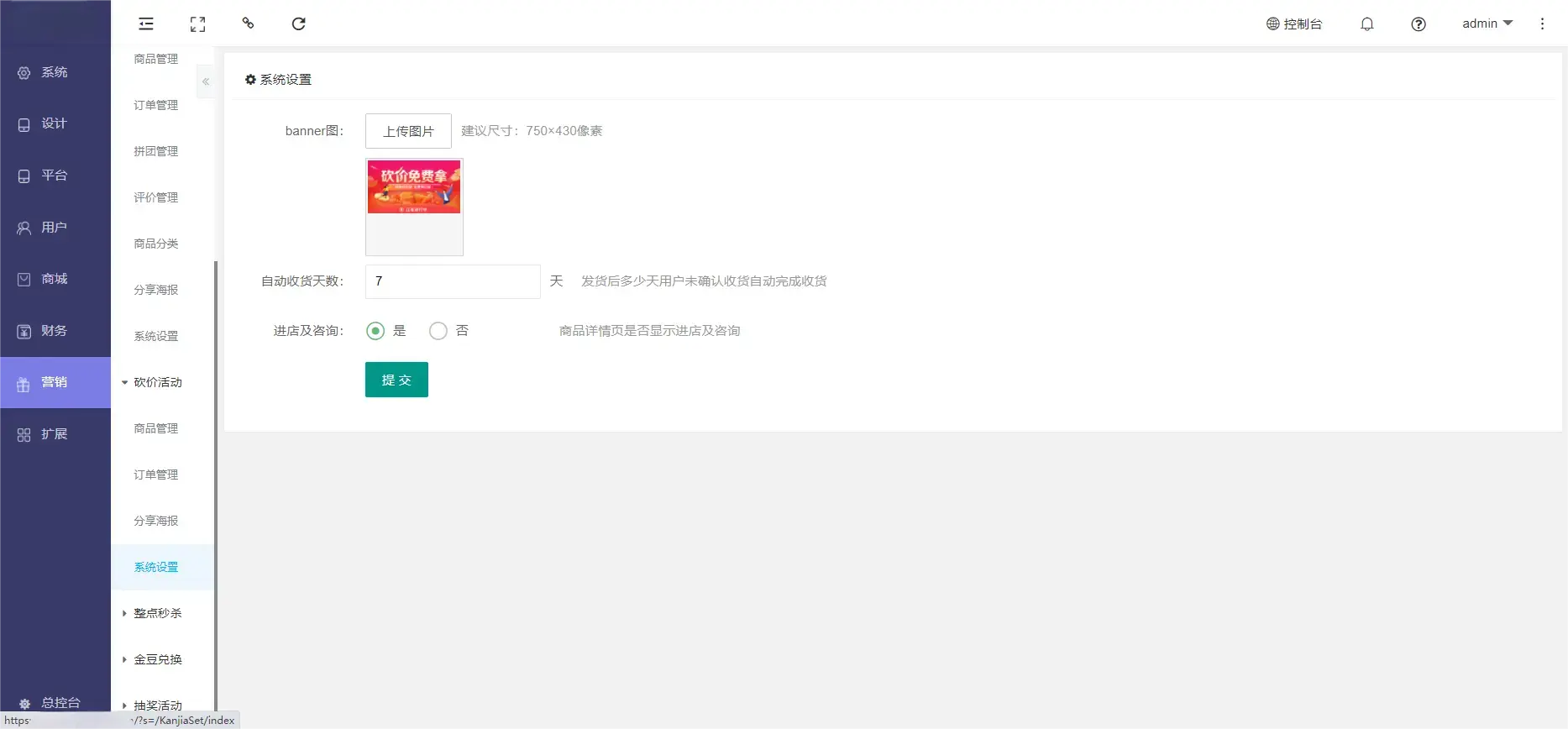Toggle fullscreen mode icon in top bar

[x=197, y=24]
